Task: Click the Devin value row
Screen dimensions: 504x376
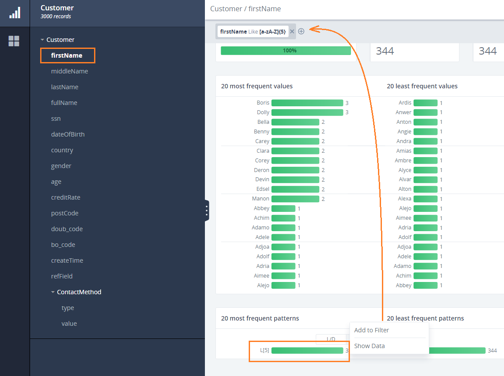Action: point(290,180)
